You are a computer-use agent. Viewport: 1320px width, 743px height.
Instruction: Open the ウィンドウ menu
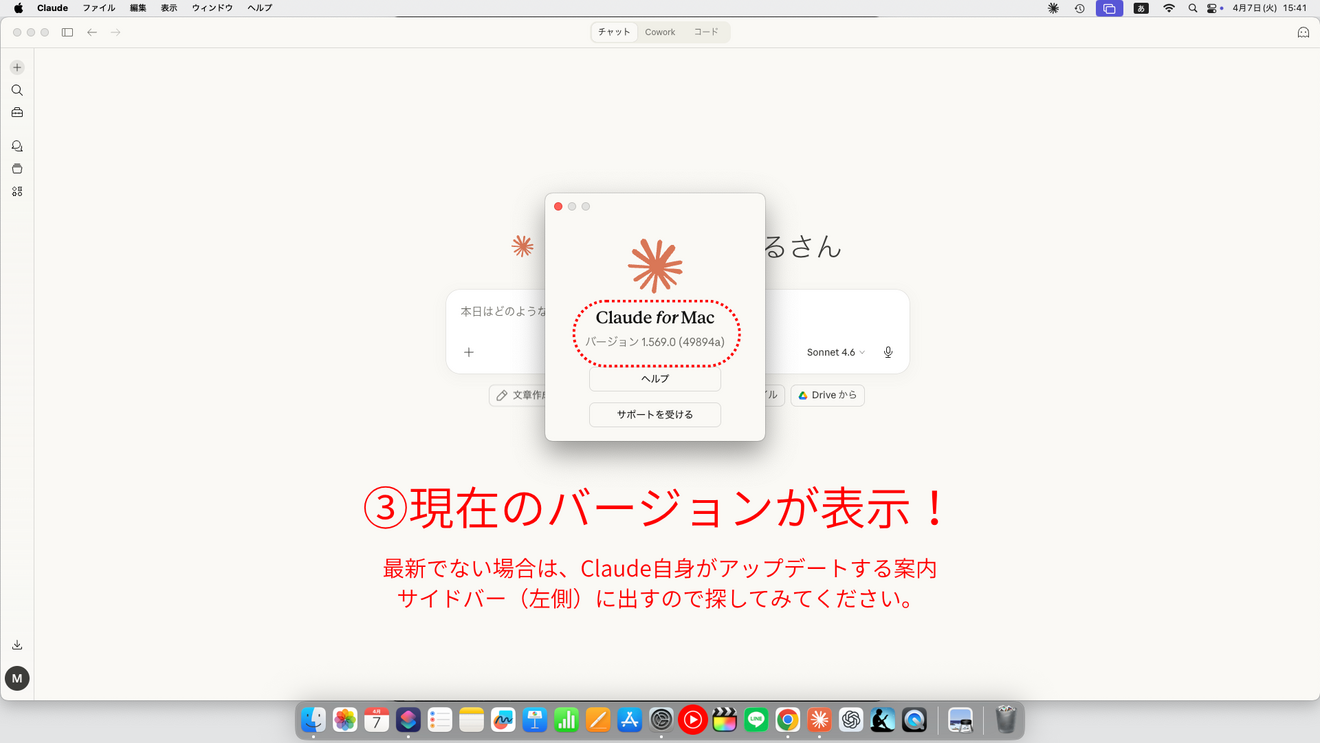(212, 8)
